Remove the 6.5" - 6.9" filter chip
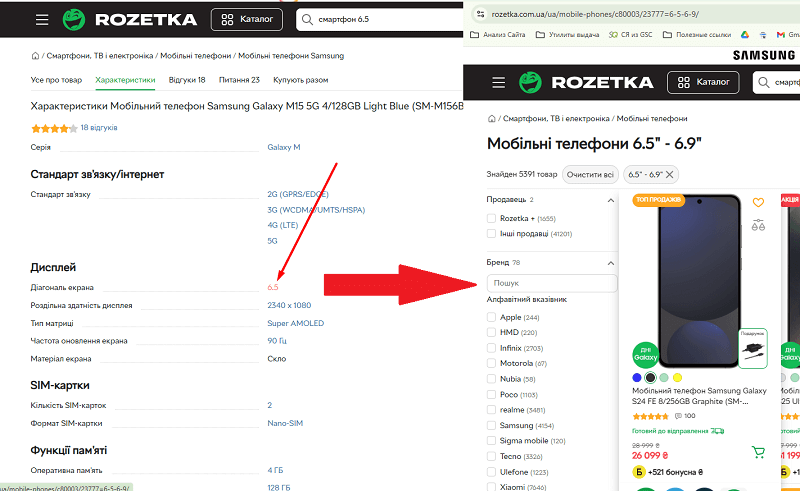Screen dimensions: 800x491 669,175
